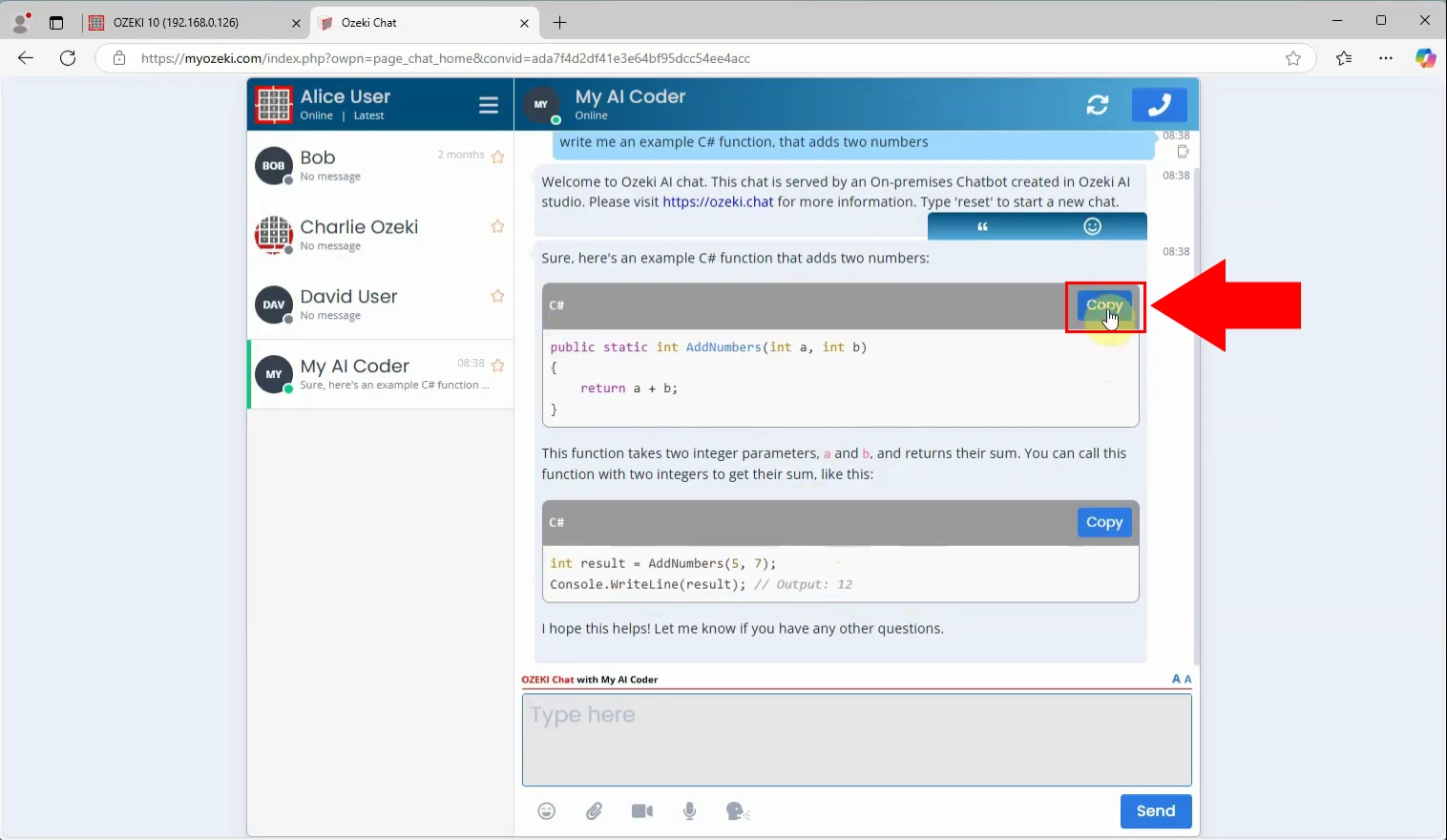
Task: Close the Ozeki Chat browser tab
Action: click(524, 23)
